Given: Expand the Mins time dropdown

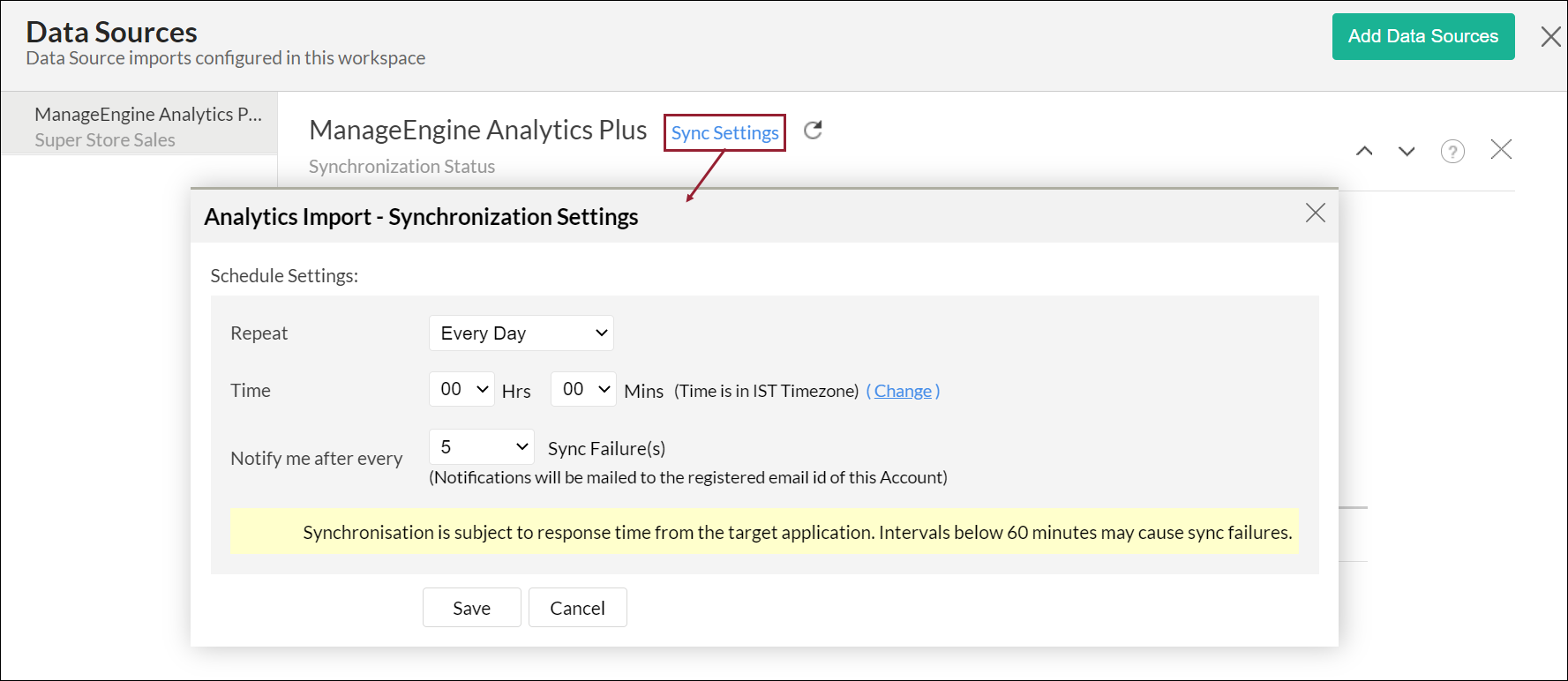Looking at the screenshot, I should pos(583,389).
